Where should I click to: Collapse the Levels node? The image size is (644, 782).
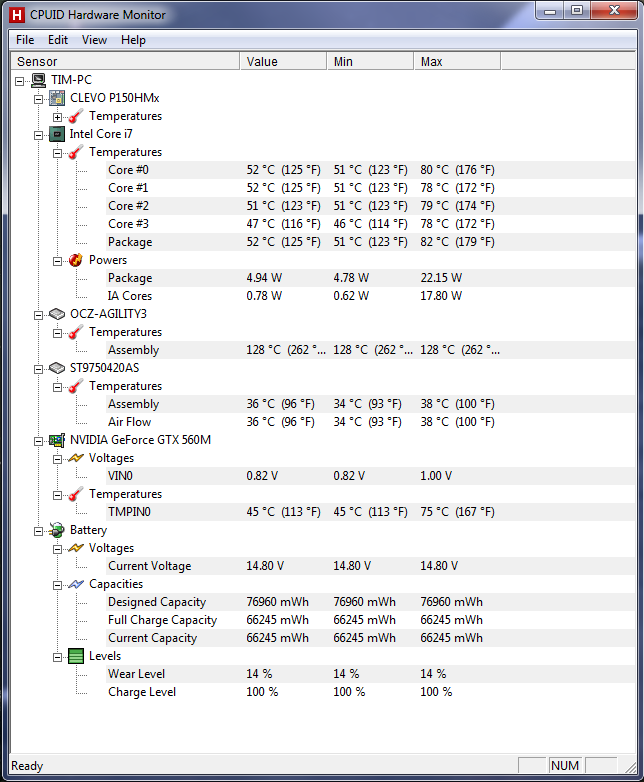[57, 657]
